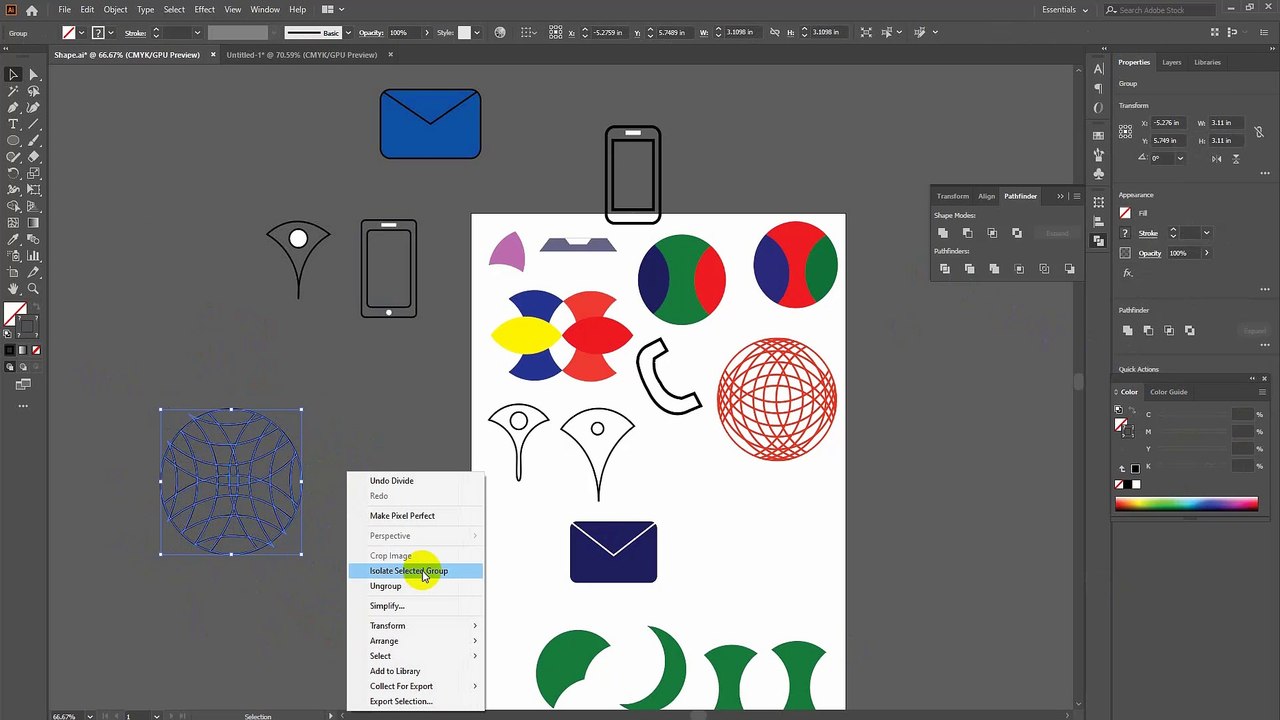Open the Effect menu
The image size is (1280, 720).
(x=205, y=10)
